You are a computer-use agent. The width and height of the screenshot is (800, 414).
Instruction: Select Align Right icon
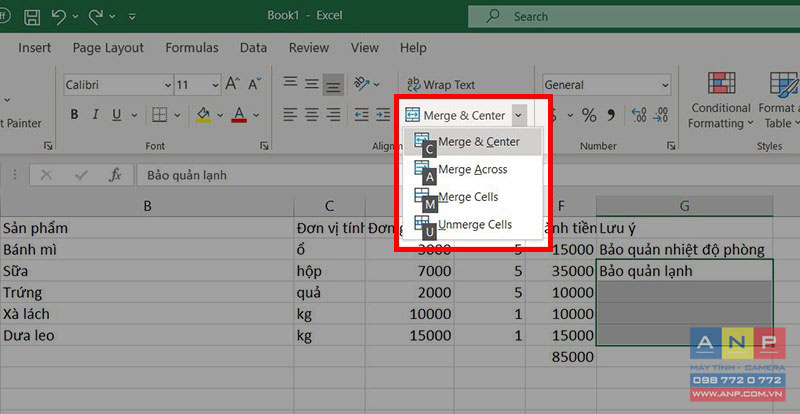pos(333,115)
